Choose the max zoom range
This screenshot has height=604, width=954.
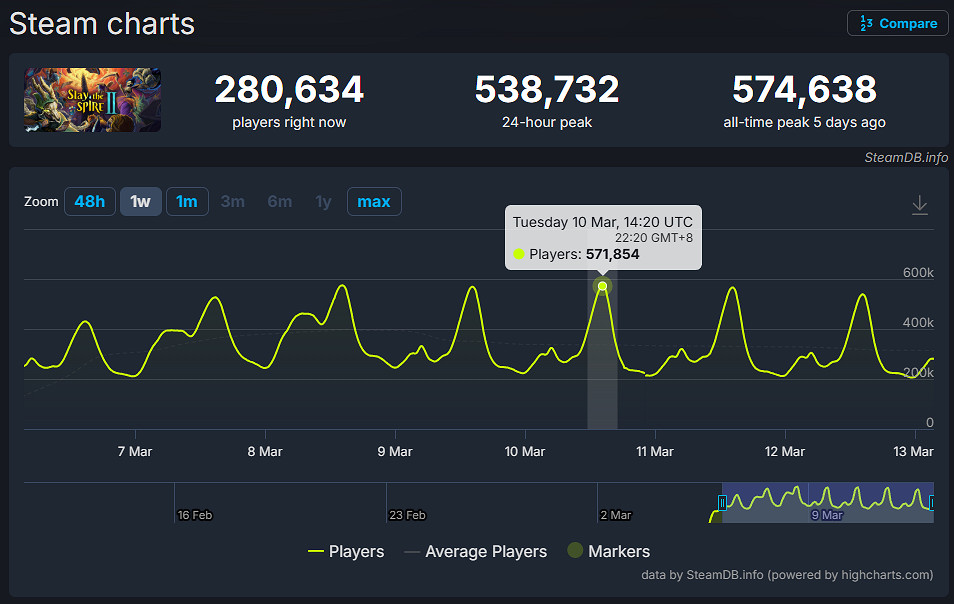[x=374, y=202]
